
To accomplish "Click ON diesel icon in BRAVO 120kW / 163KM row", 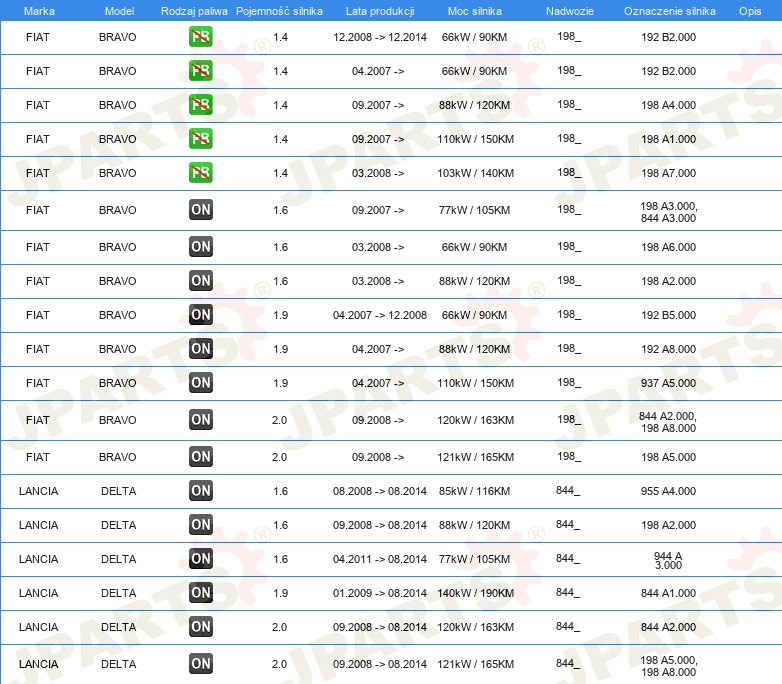I will (200, 420).
